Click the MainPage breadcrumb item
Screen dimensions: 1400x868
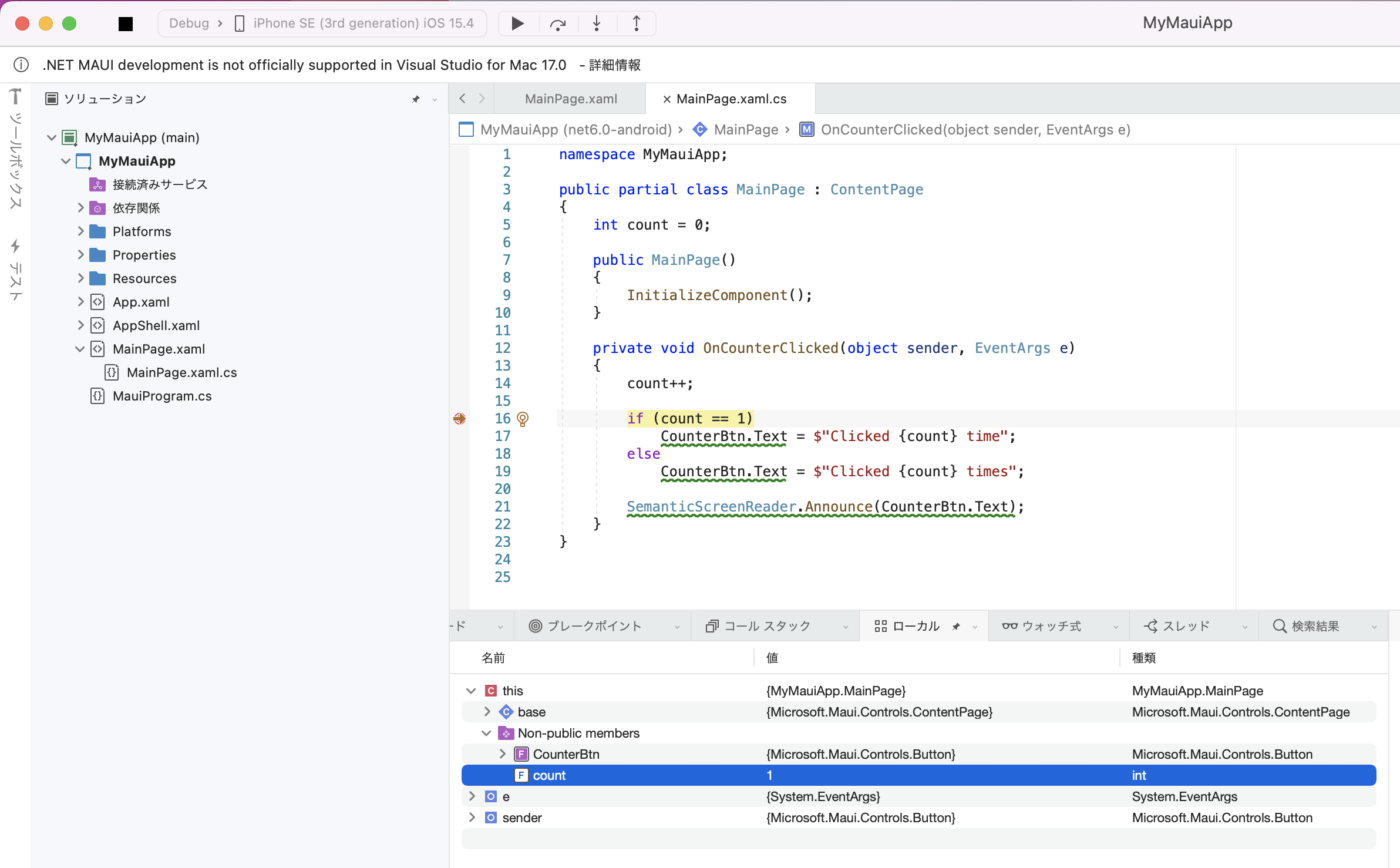tap(747, 129)
